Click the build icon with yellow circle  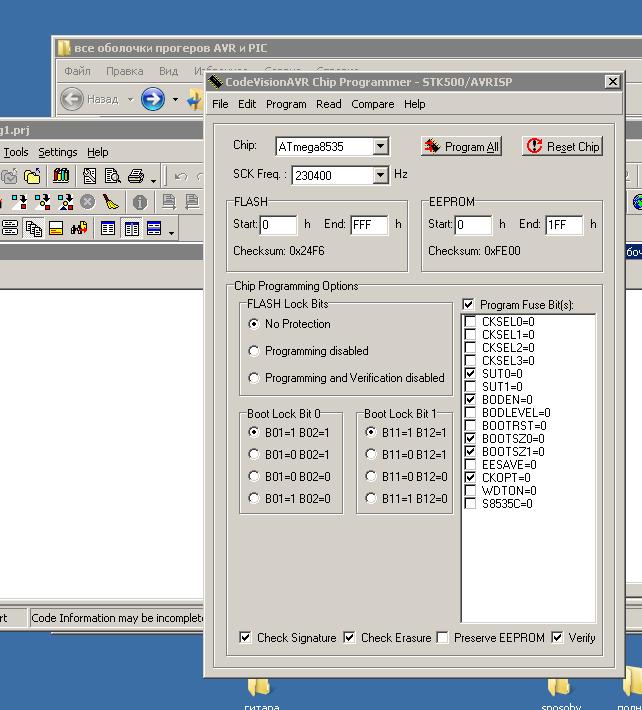coord(42,202)
